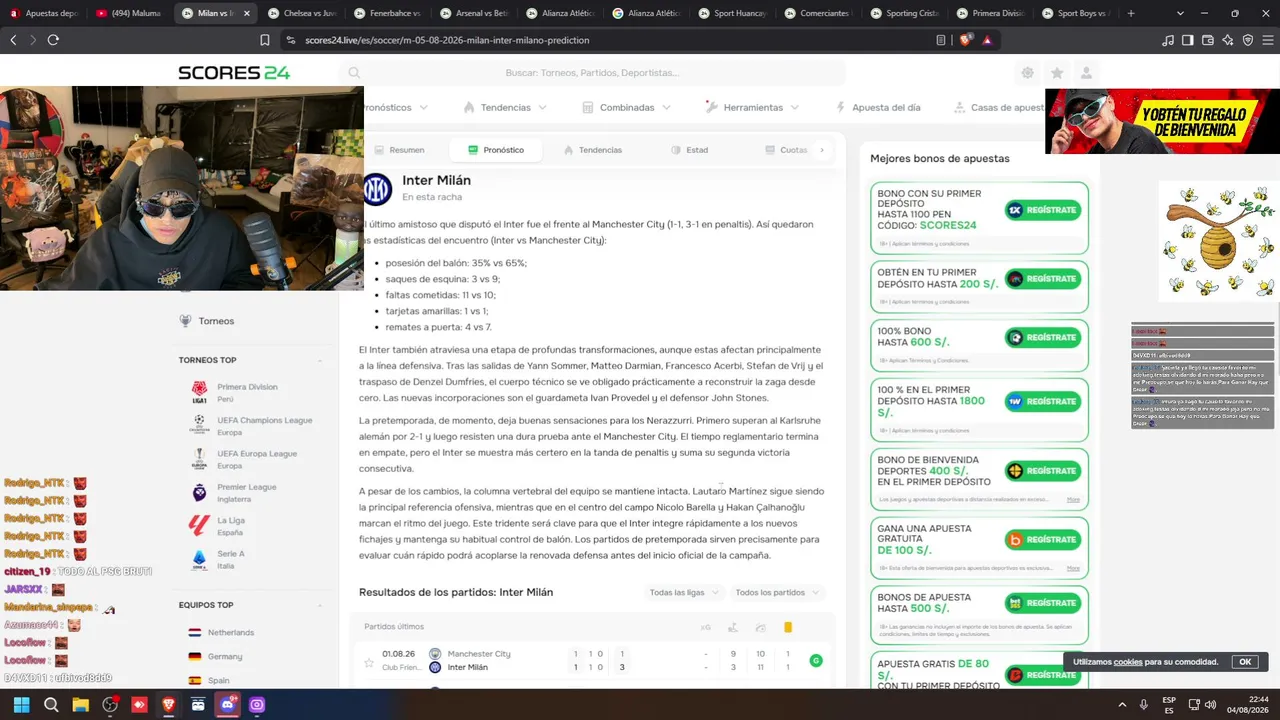The image size is (1280, 720).
Task: Click the browser address bar URL
Action: coord(446,40)
